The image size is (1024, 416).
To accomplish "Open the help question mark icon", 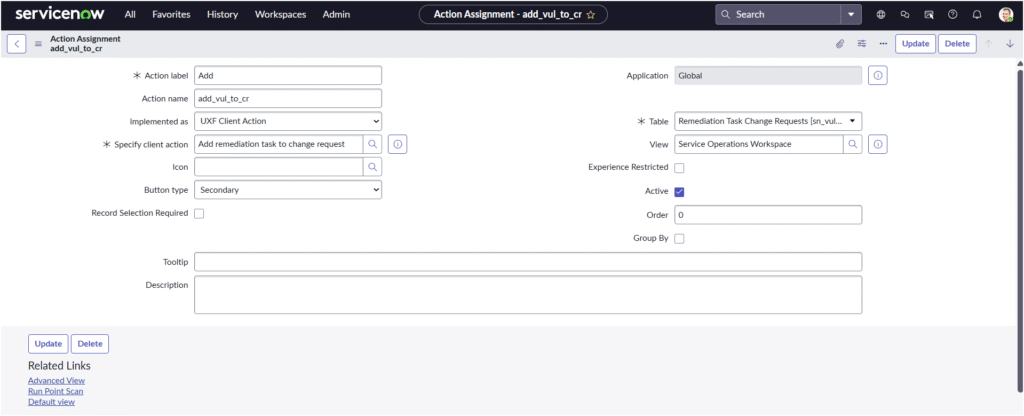I will [x=953, y=15].
